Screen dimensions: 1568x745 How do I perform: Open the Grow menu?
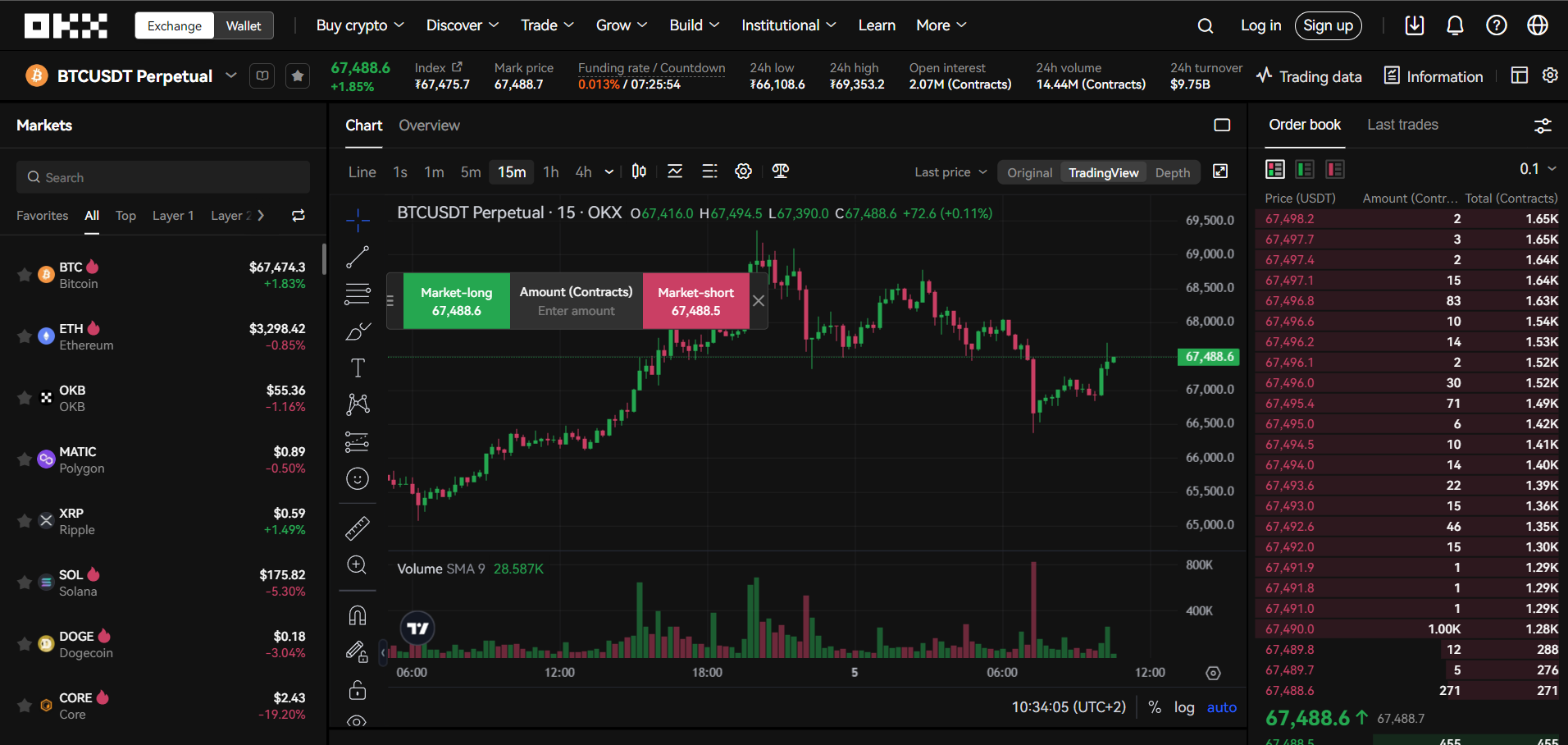[x=621, y=25]
